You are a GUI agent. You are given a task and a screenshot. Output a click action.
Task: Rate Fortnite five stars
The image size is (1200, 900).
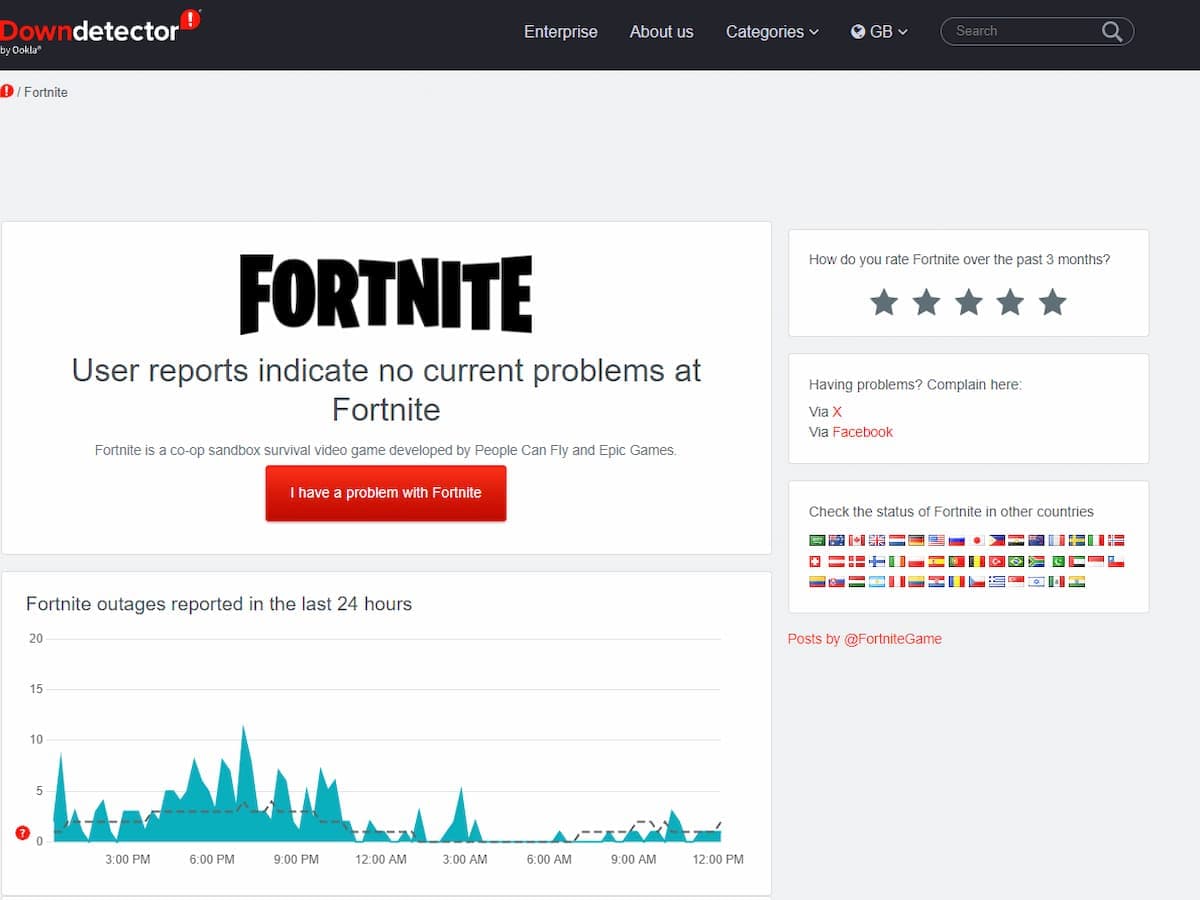[x=1052, y=301]
